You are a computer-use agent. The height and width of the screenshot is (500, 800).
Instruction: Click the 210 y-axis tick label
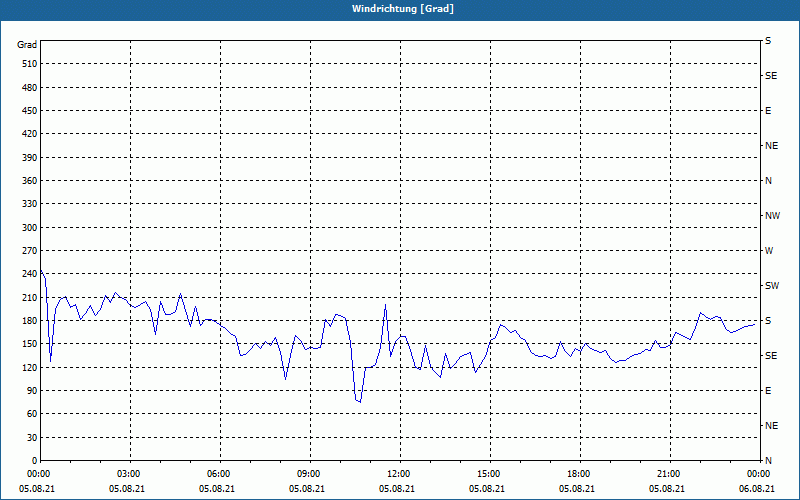tap(30, 297)
